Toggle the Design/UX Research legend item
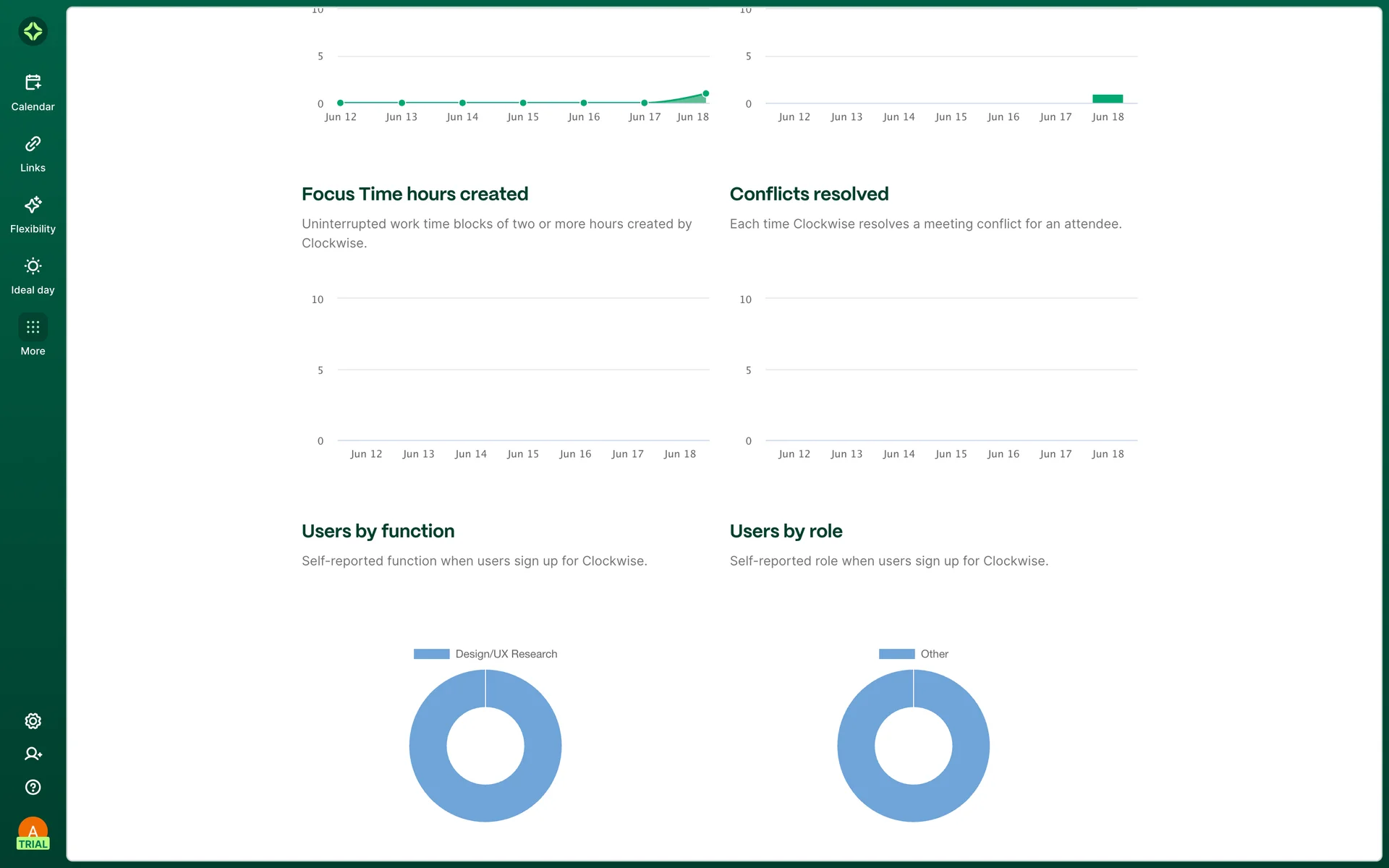 (x=506, y=654)
